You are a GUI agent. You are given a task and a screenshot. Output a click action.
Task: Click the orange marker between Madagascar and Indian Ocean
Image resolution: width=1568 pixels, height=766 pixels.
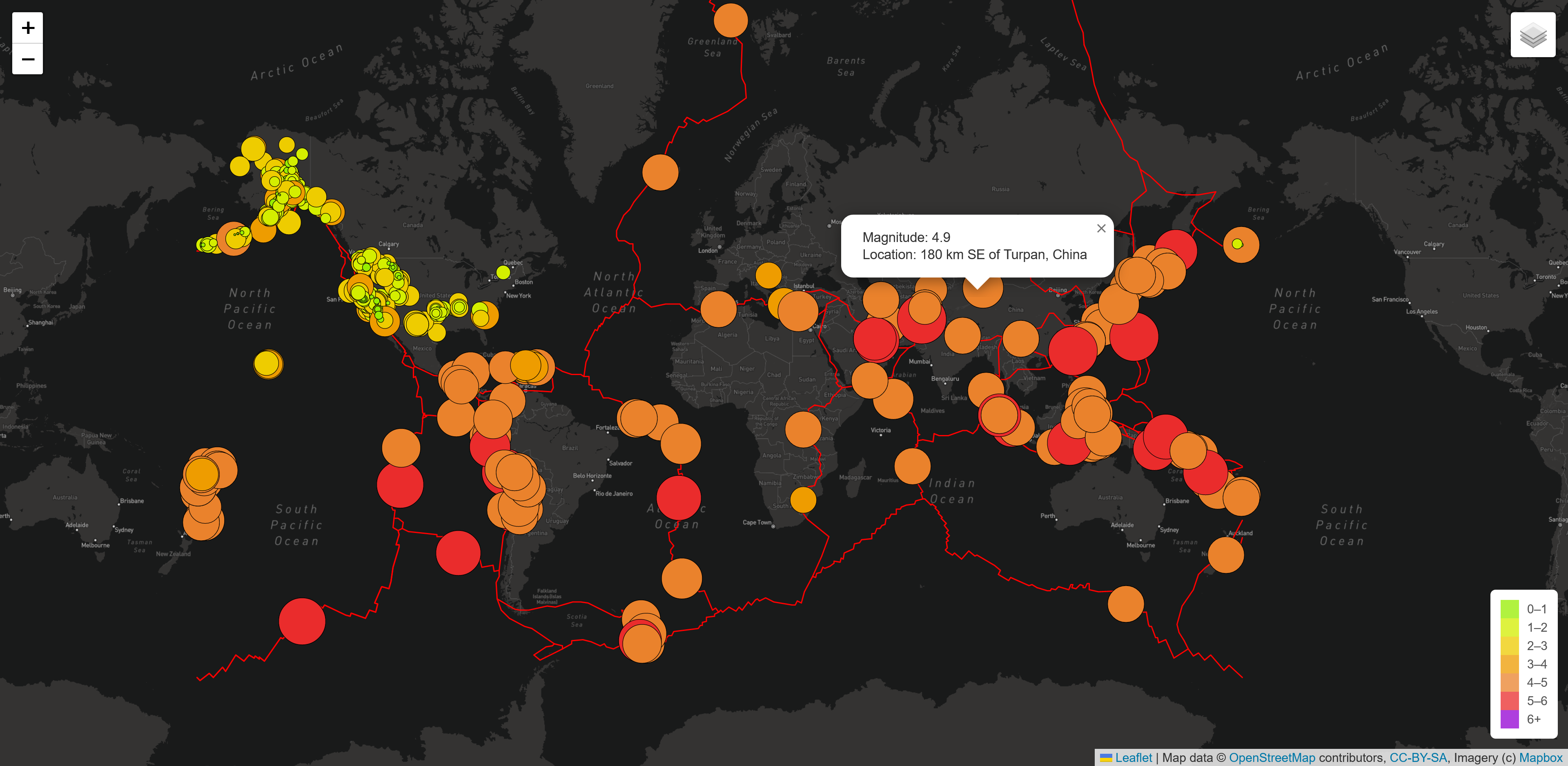[x=913, y=466]
